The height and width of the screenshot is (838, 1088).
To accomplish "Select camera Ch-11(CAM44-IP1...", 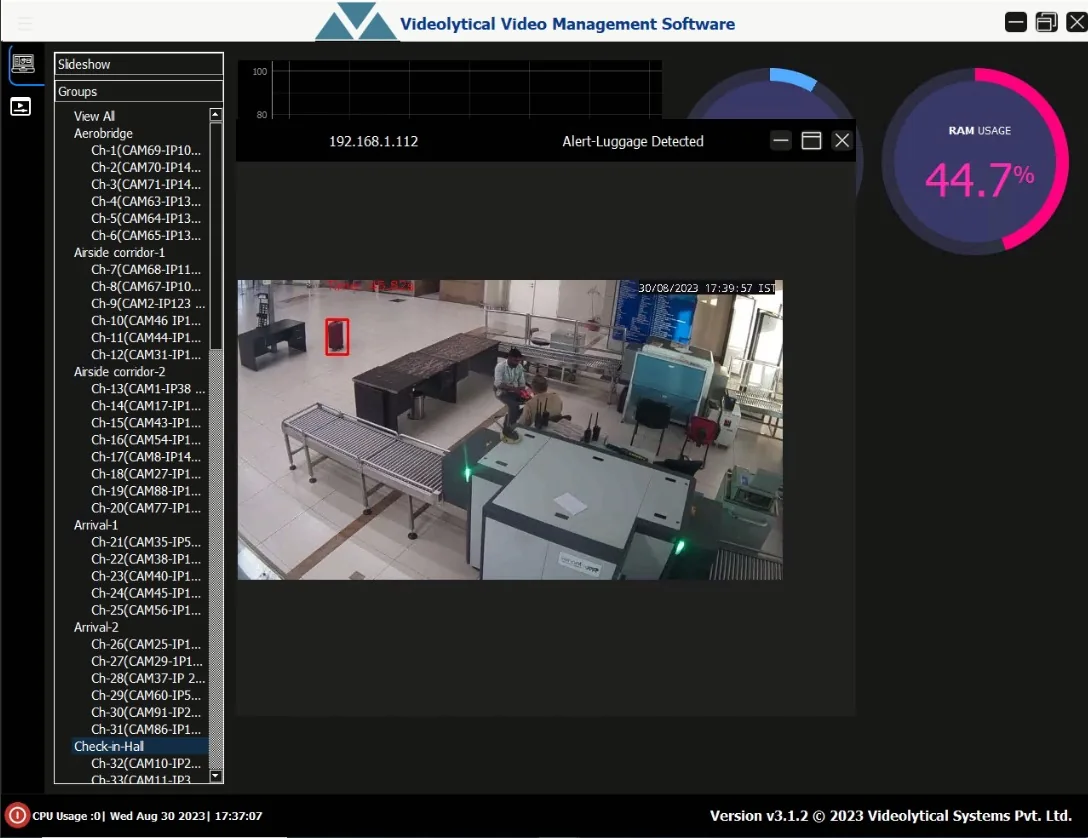I will click(146, 338).
